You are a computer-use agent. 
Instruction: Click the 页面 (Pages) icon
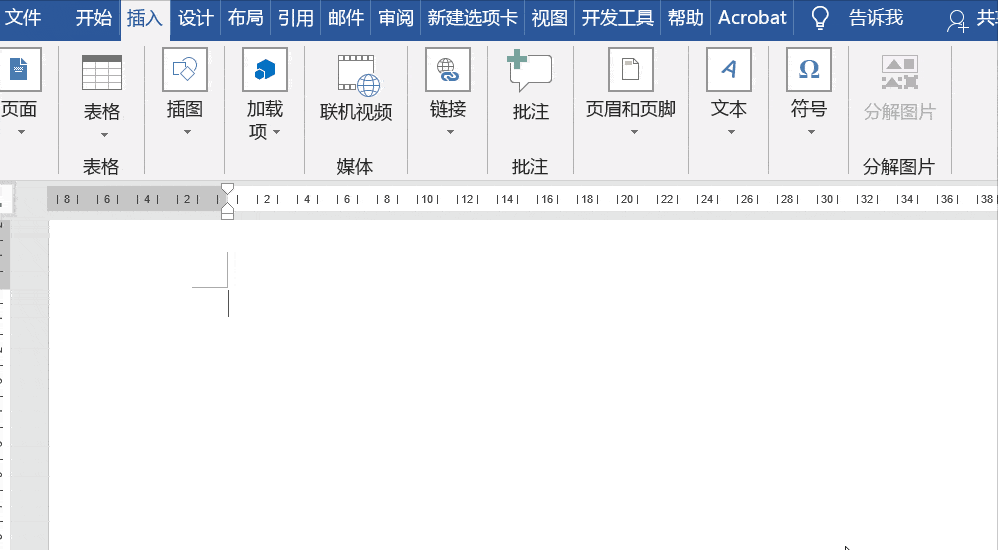click(x=19, y=69)
